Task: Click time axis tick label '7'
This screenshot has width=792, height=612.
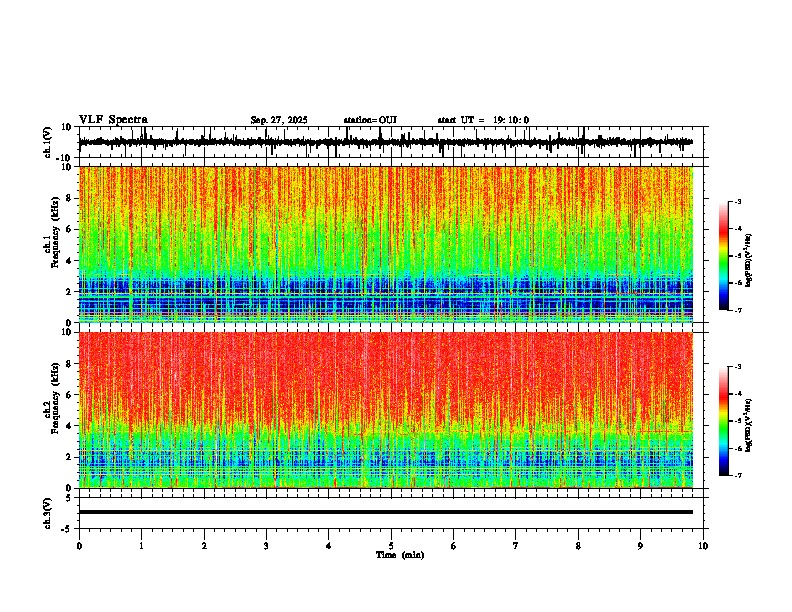Action: [x=516, y=546]
